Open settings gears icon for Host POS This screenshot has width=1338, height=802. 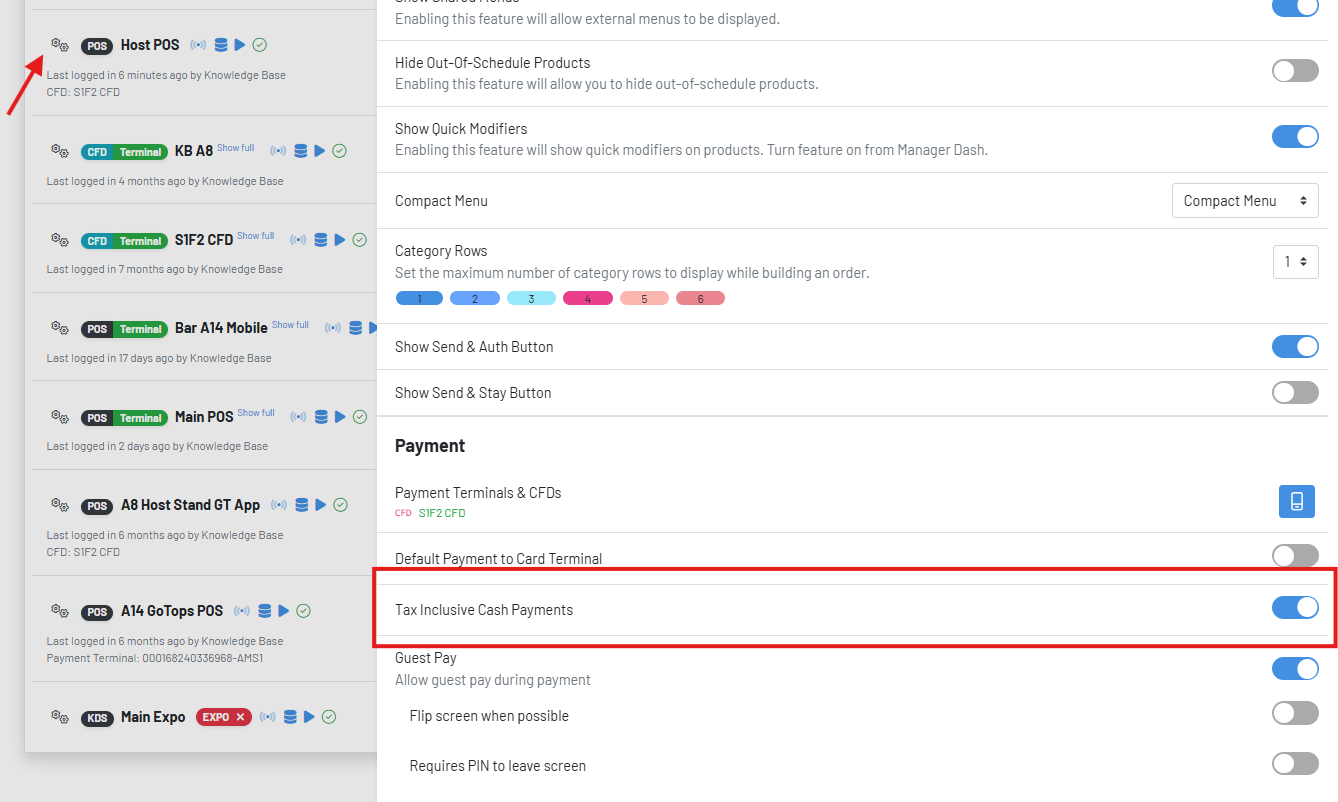(x=60, y=45)
